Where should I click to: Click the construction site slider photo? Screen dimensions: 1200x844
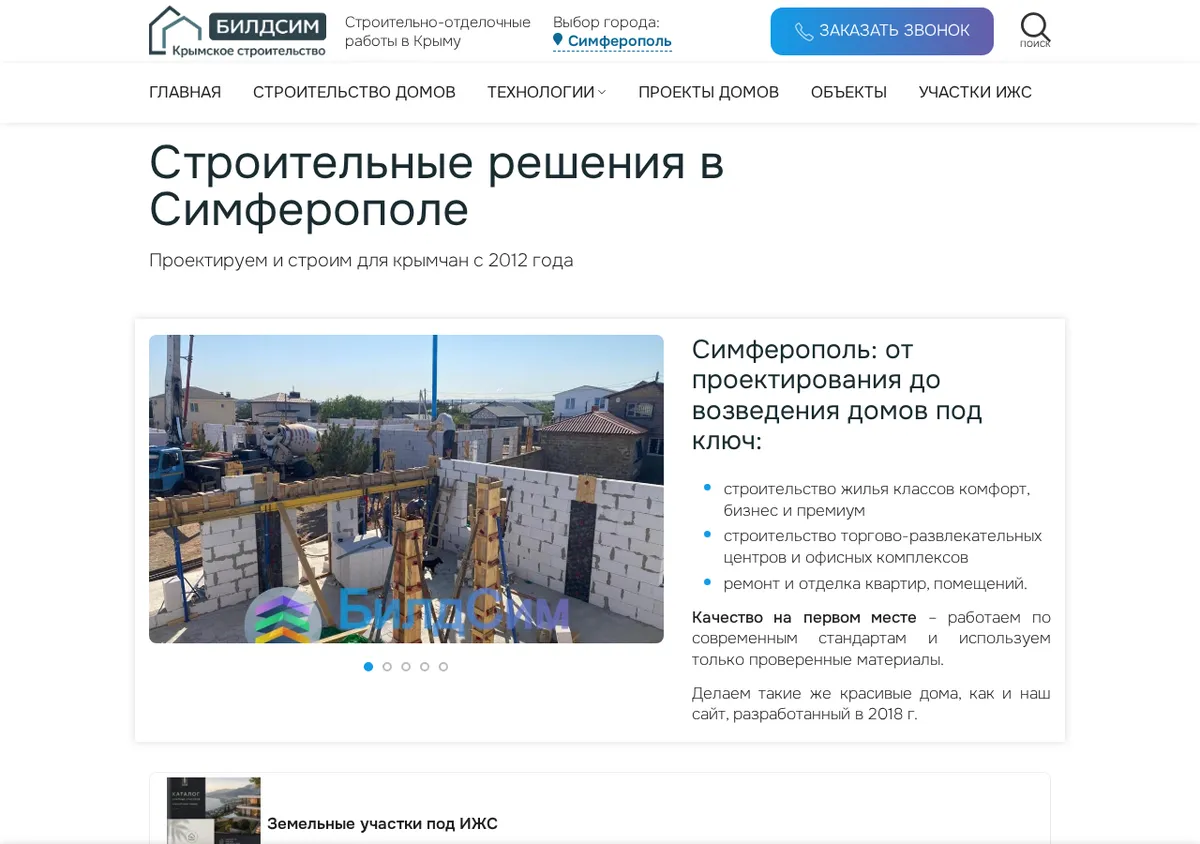[x=406, y=489]
